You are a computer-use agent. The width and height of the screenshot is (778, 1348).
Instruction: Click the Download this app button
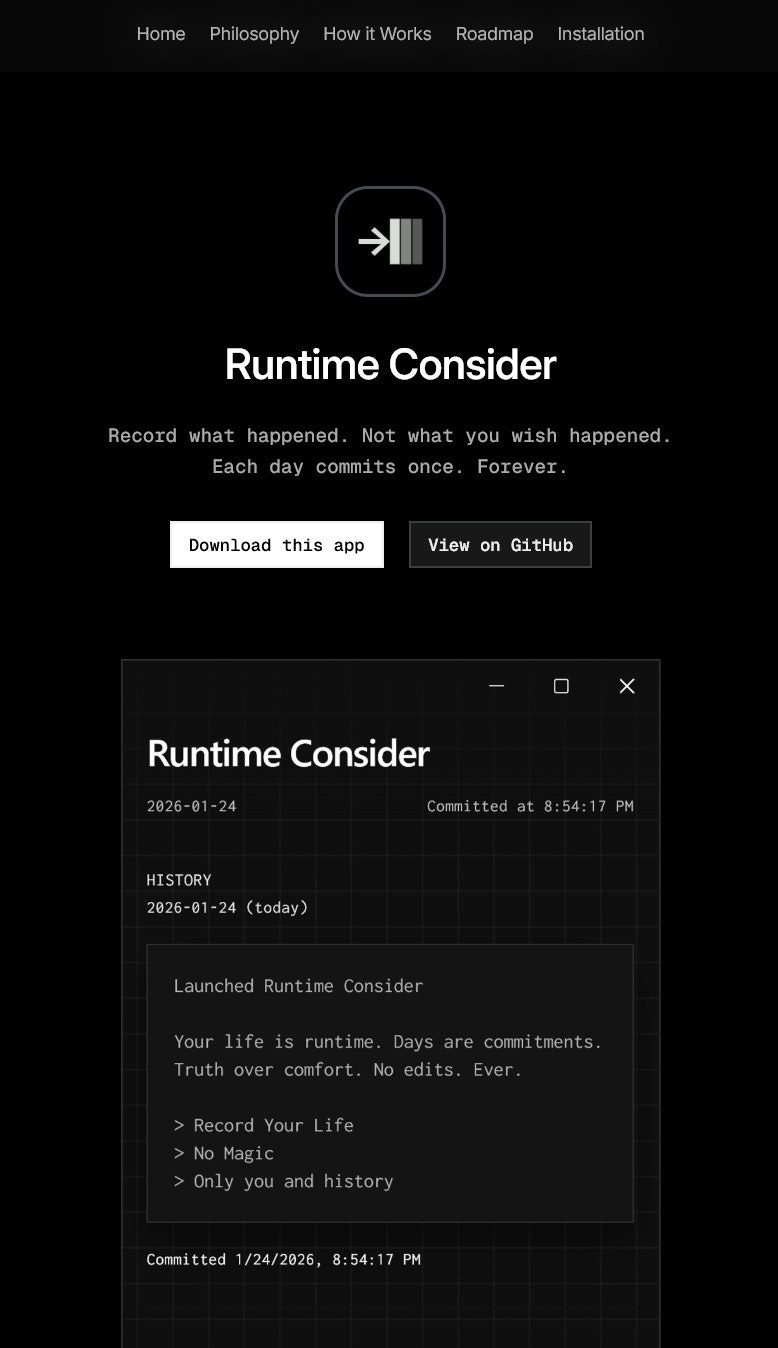pyautogui.click(x=277, y=544)
